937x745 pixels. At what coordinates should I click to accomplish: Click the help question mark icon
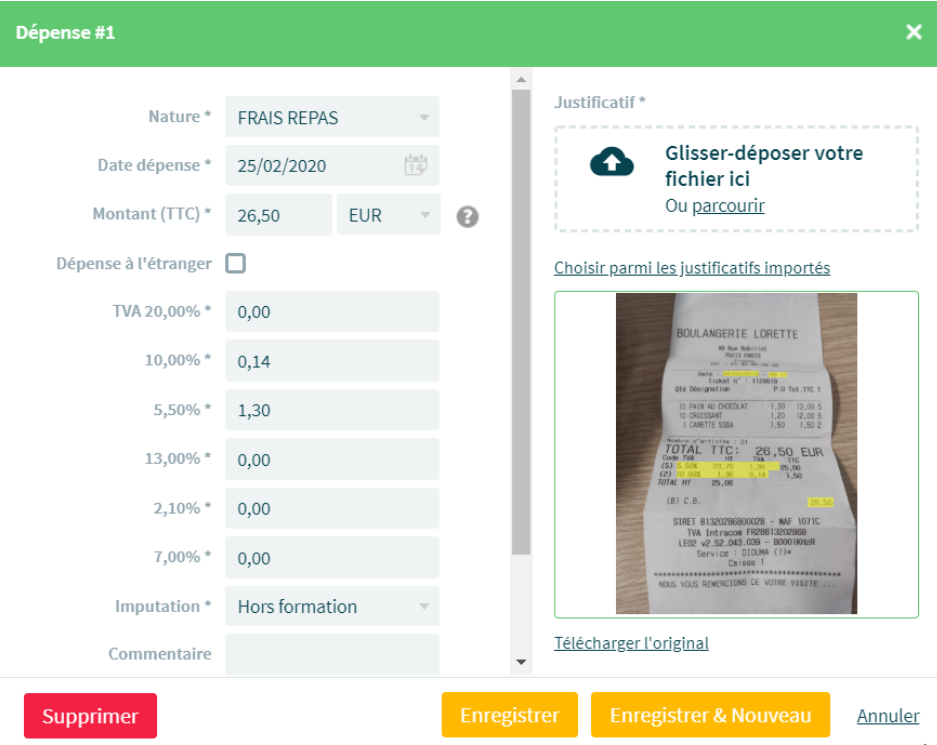coord(467,216)
